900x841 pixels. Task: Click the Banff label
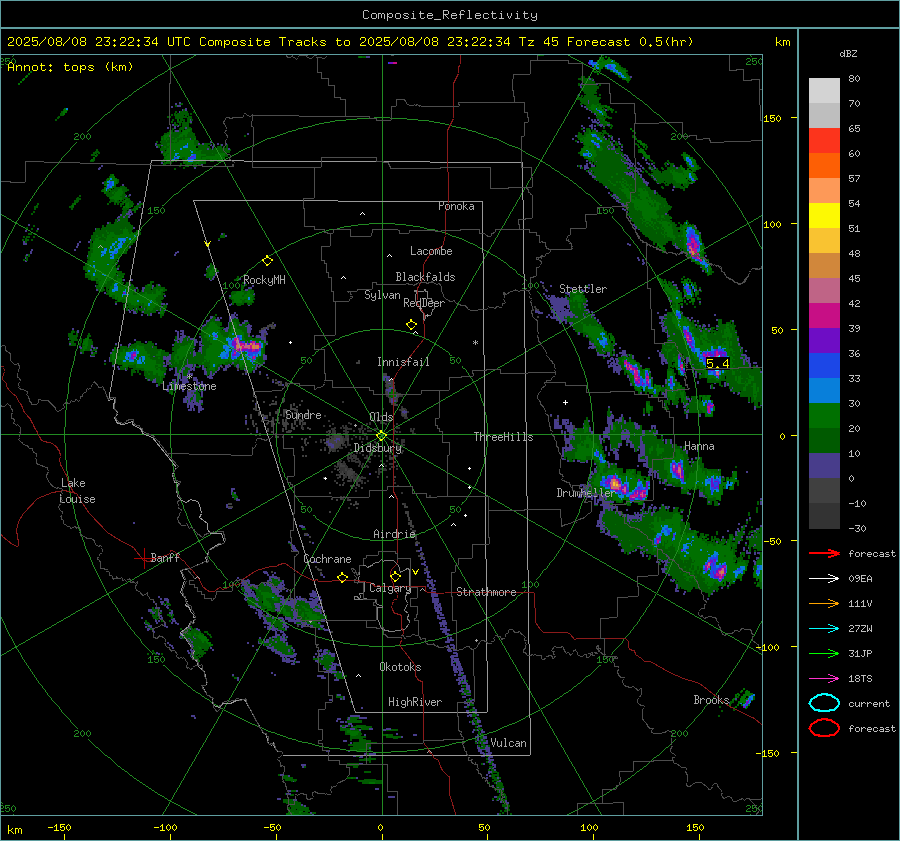(x=165, y=557)
